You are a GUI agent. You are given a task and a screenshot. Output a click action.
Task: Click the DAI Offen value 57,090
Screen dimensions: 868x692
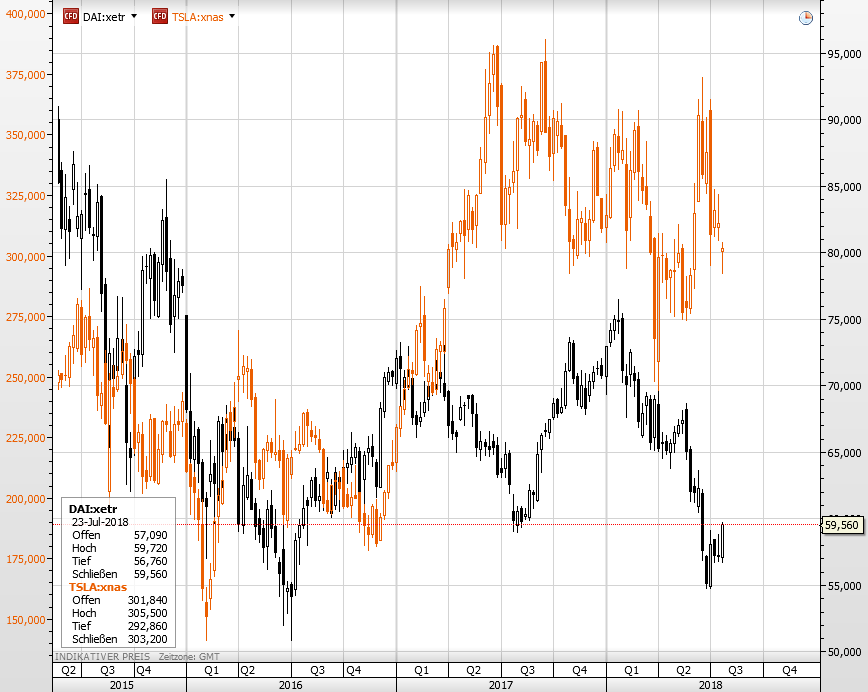(150, 535)
